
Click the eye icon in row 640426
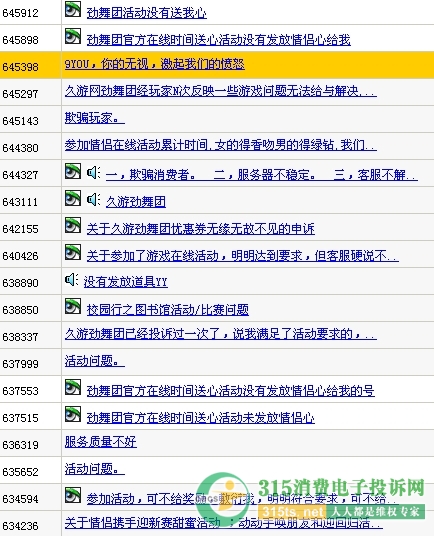pos(73,252)
